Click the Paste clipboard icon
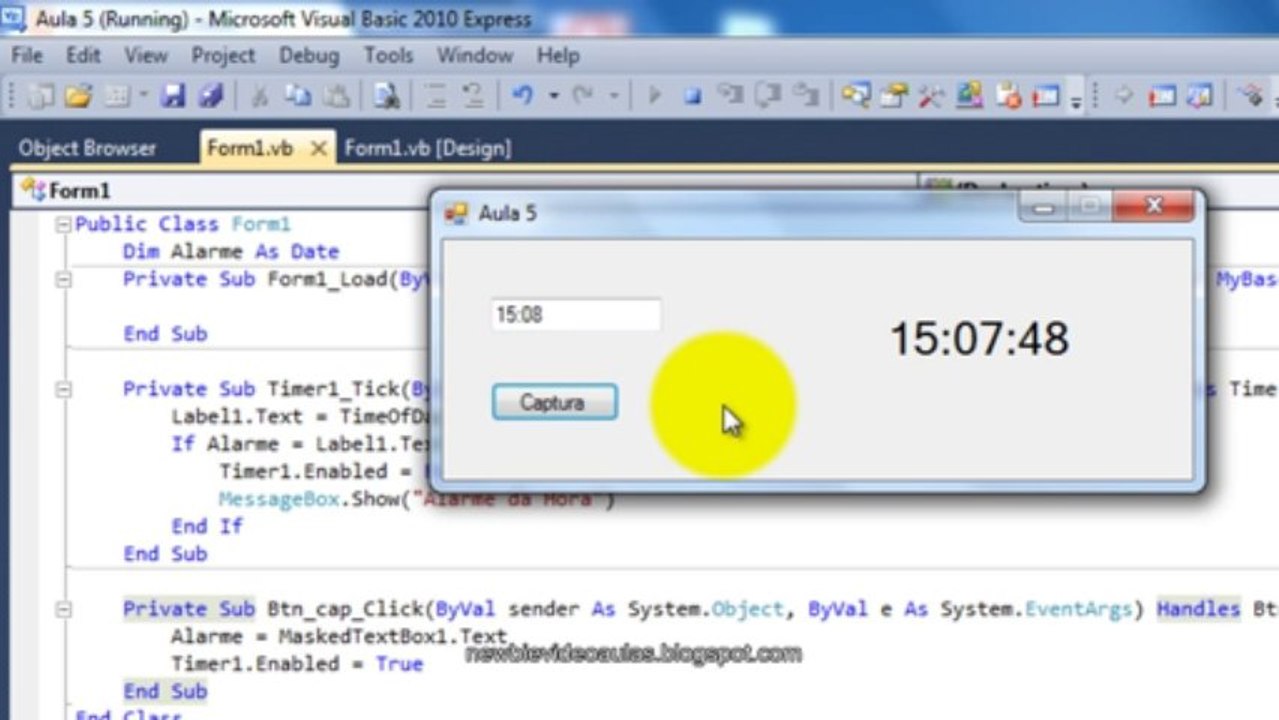Screen dimensions: 1279x720 337,96
